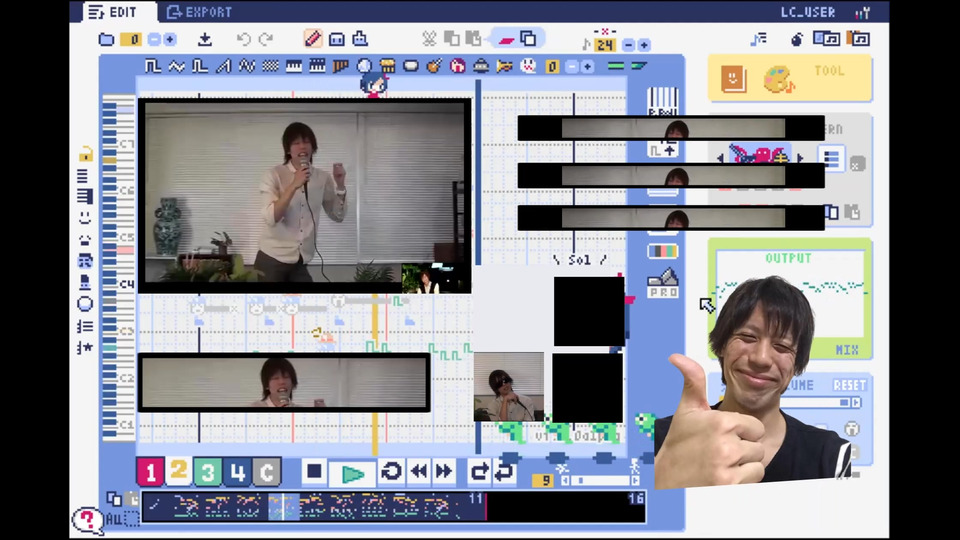Stop playback with the square button
Screen dimensions: 960x540
coord(314,471)
